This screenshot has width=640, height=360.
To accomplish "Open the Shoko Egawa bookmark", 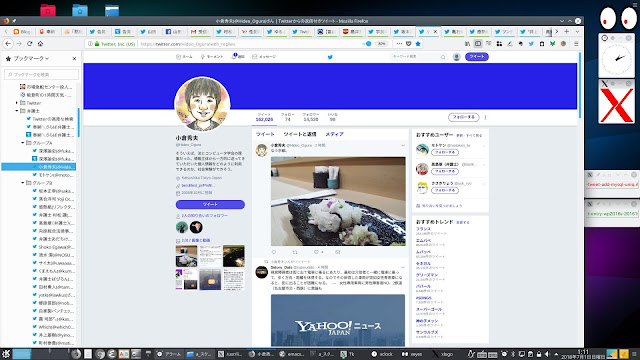I will click(x=53, y=247).
